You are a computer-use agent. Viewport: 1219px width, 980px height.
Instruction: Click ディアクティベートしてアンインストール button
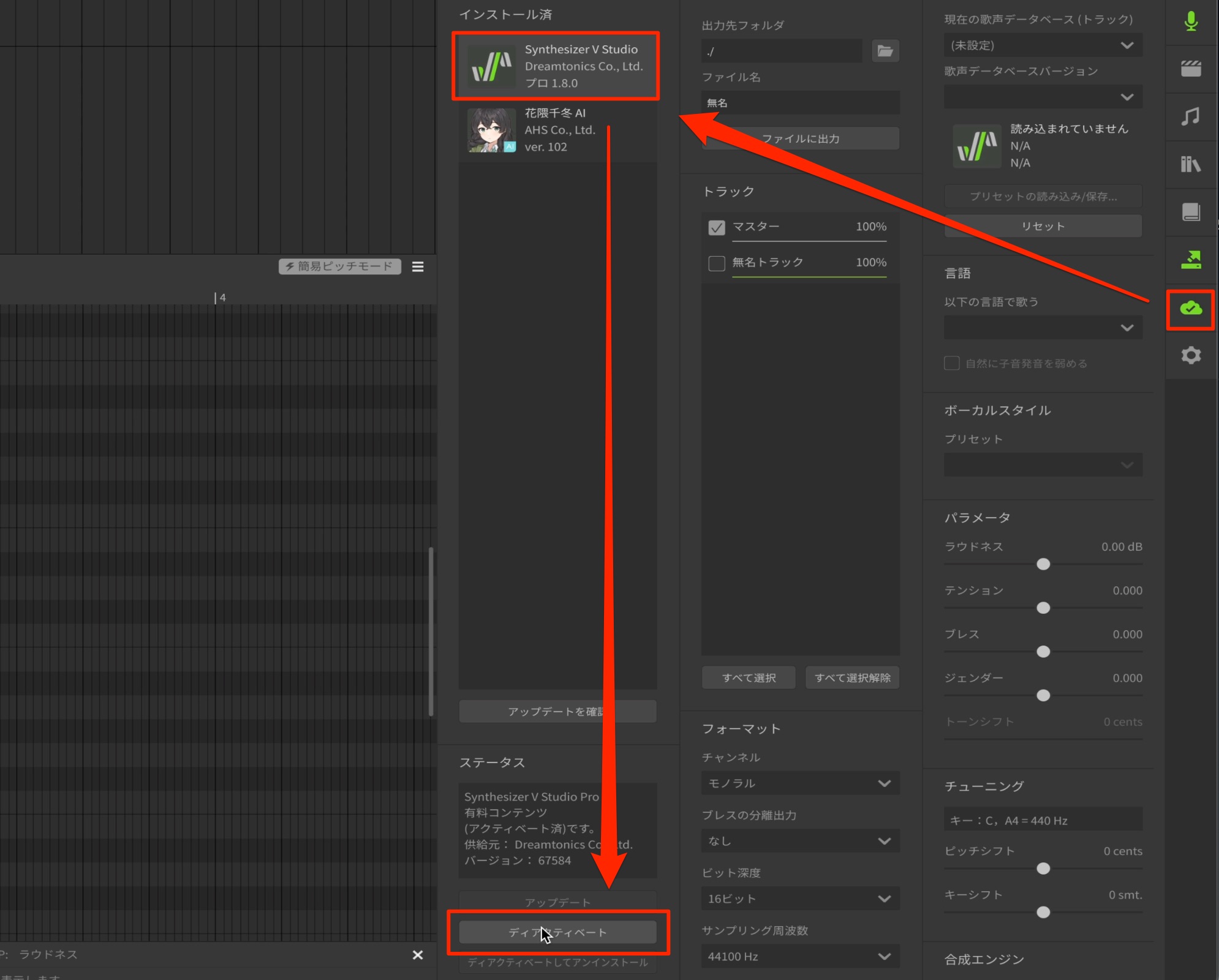click(557, 962)
